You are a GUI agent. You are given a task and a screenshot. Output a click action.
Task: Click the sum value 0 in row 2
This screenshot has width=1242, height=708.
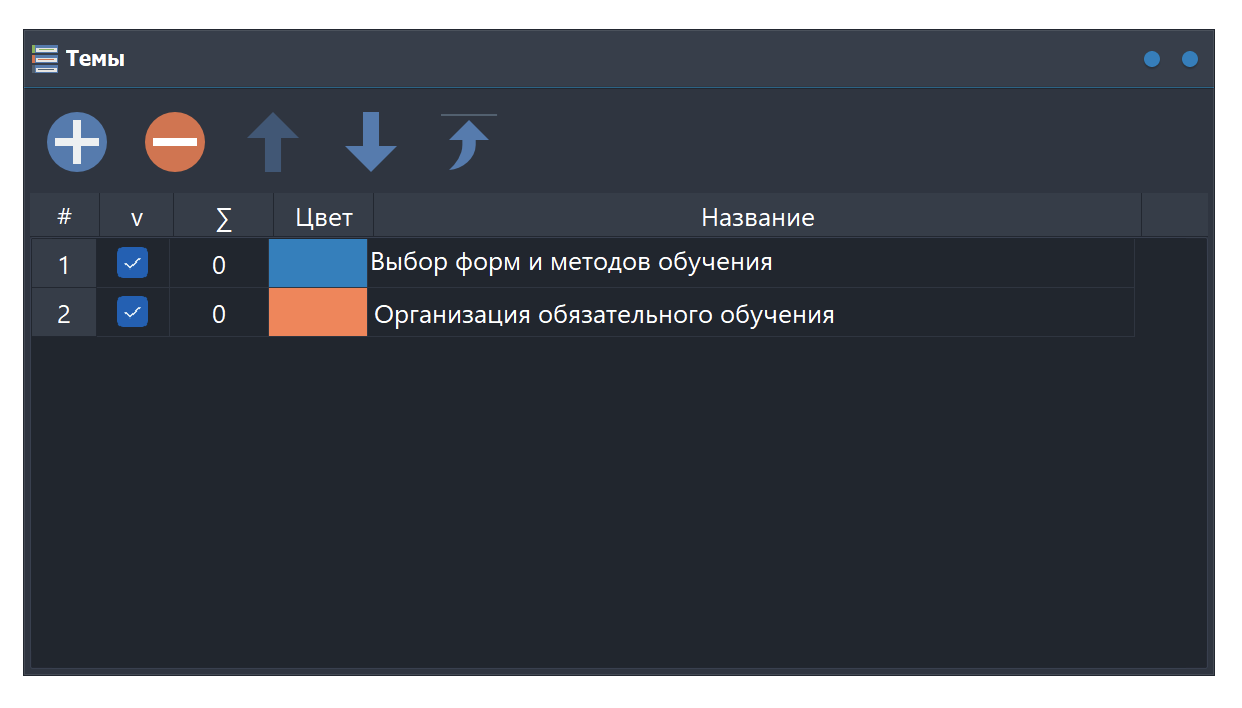click(219, 314)
